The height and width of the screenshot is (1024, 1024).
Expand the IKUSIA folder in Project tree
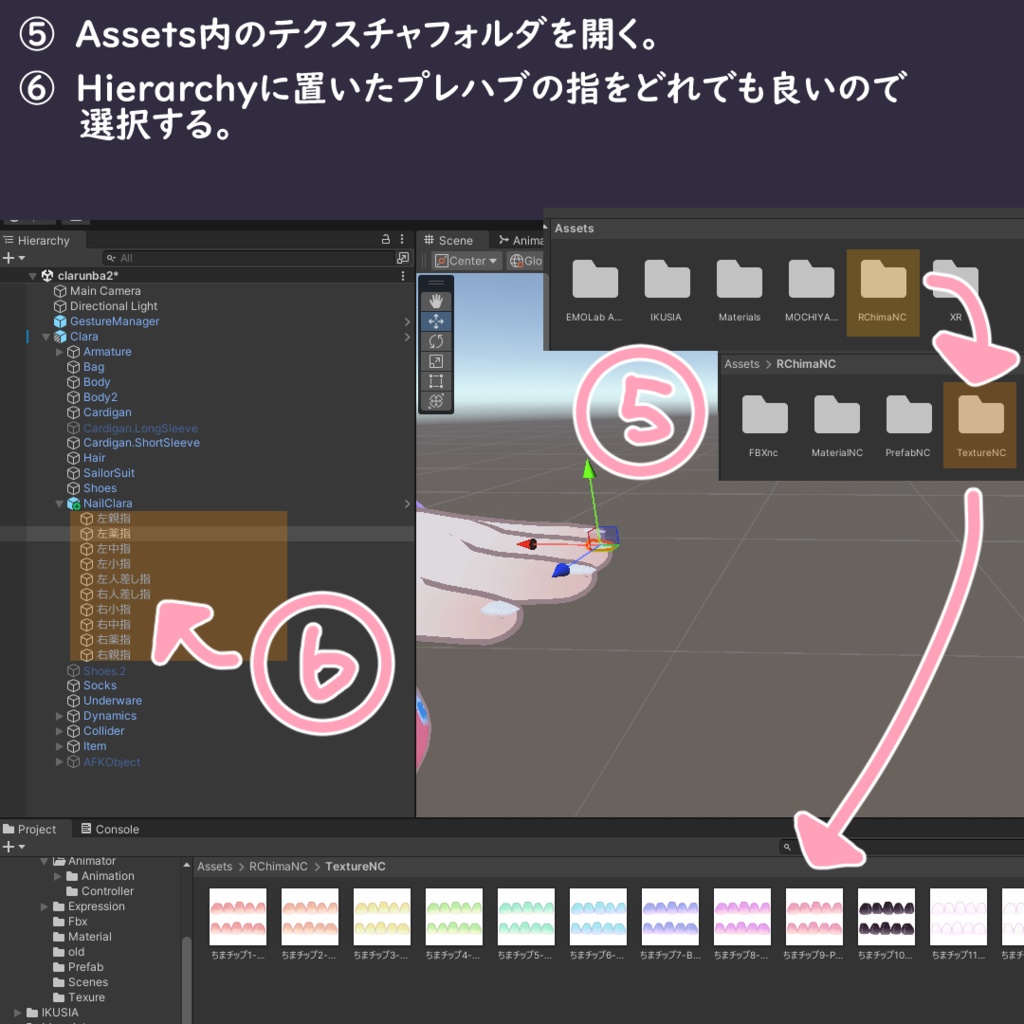(18, 1013)
